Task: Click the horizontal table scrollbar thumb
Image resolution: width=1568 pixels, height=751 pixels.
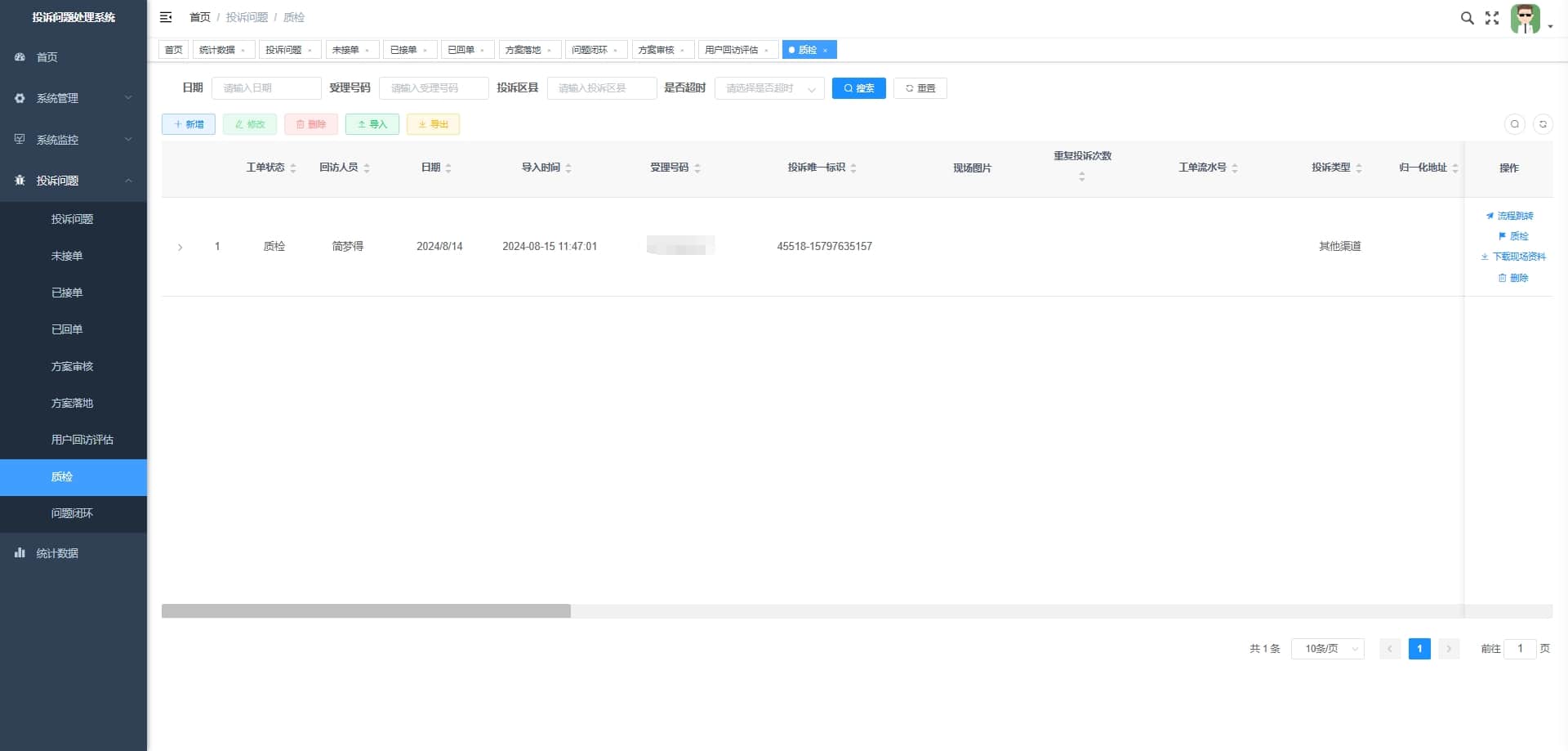Action: pyautogui.click(x=366, y=611)
